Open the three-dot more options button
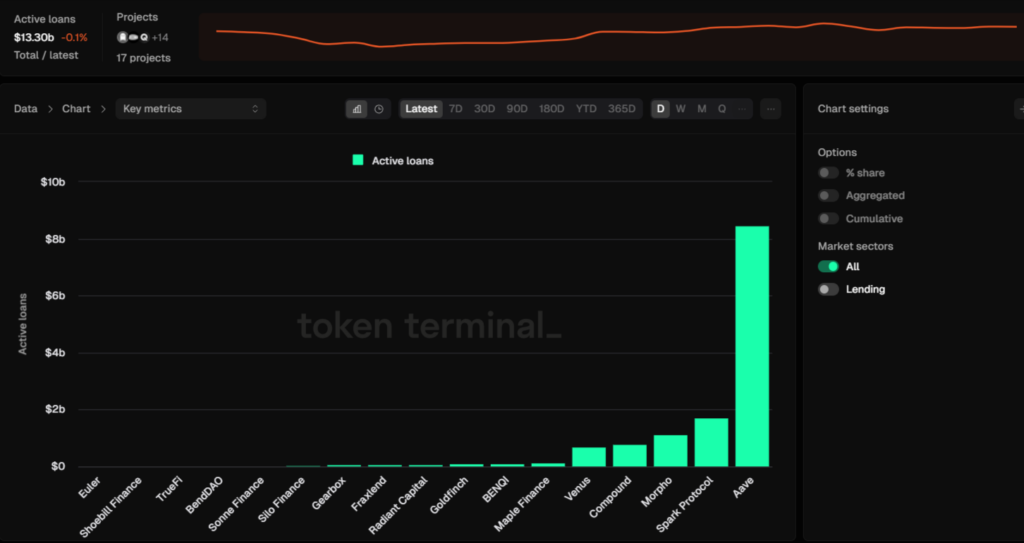This screenshot has width=1024, height=543. point(770,109)
